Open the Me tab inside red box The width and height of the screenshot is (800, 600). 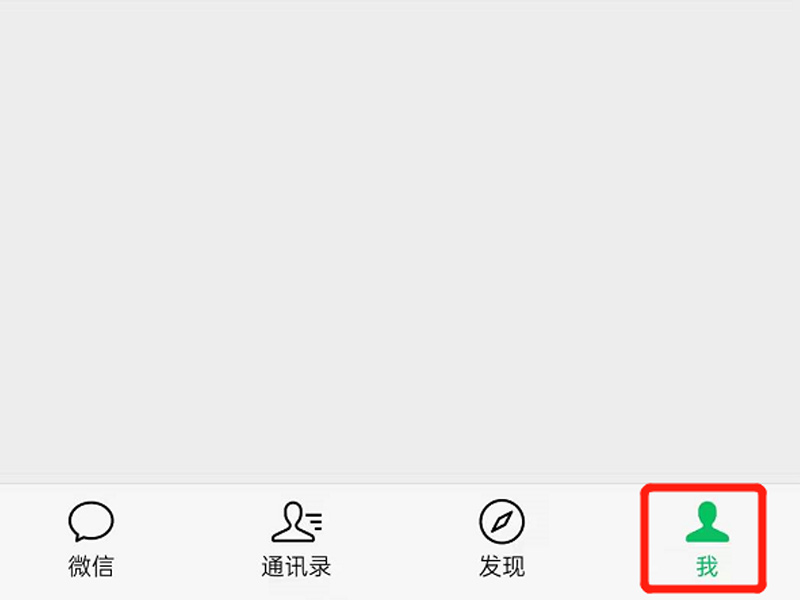coord(704,538)
